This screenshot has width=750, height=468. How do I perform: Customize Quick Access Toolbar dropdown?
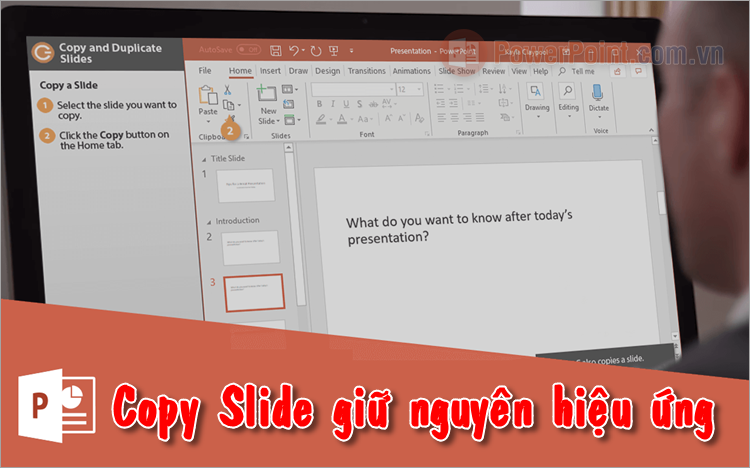(352, 50)
